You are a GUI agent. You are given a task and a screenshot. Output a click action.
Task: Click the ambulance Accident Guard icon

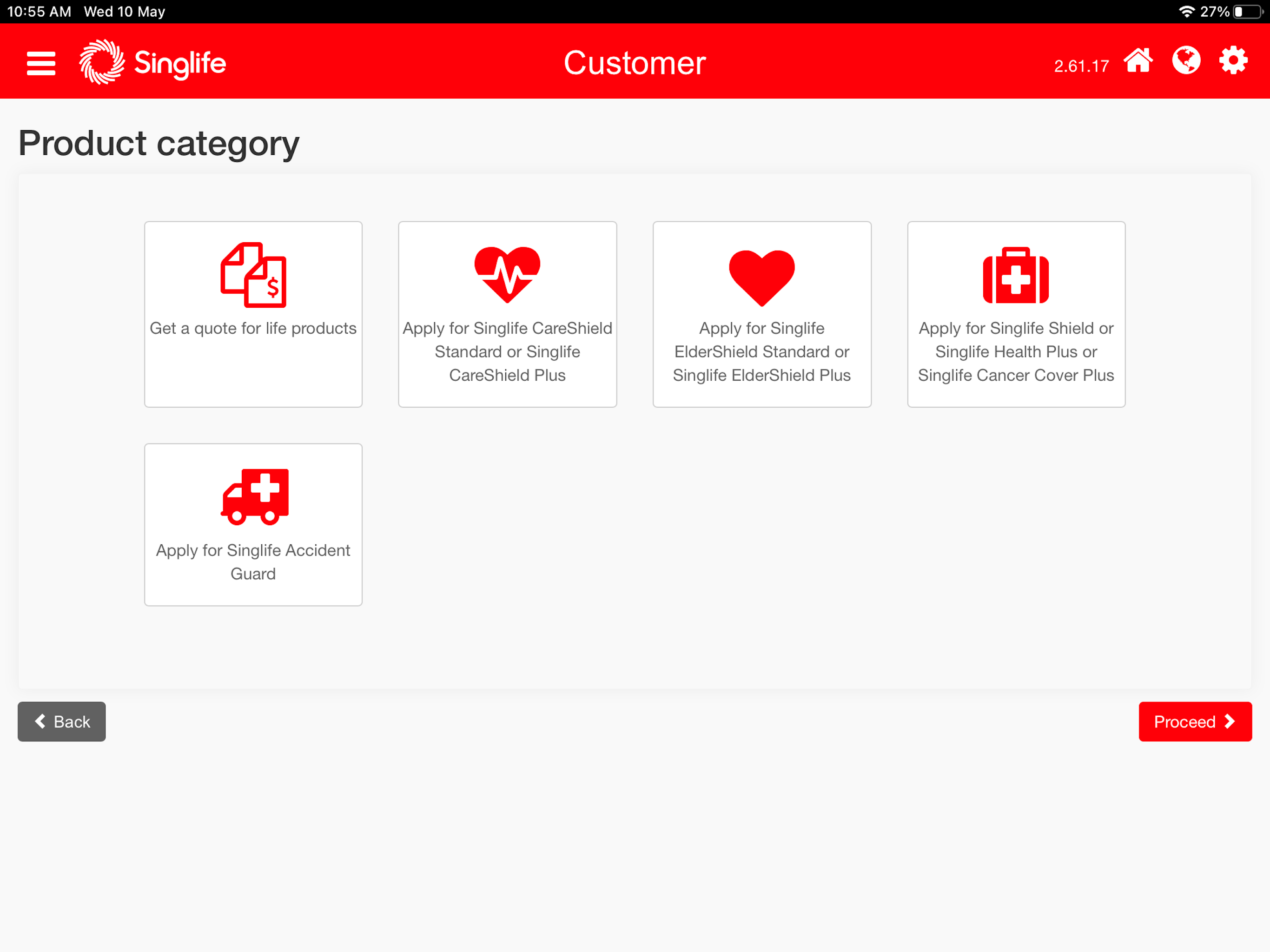pos(255,496)
